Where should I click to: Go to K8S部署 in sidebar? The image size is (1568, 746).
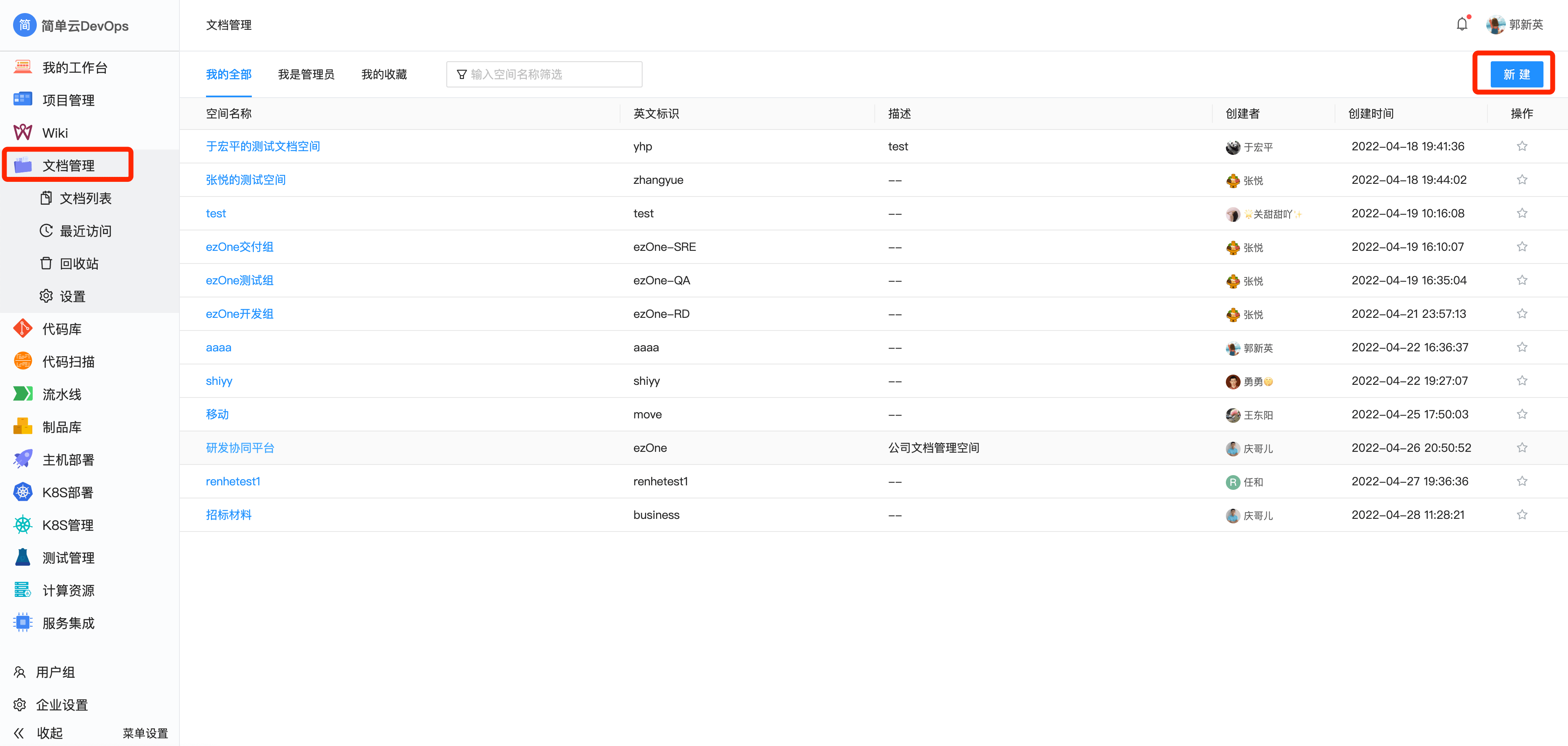coord(67,492)
